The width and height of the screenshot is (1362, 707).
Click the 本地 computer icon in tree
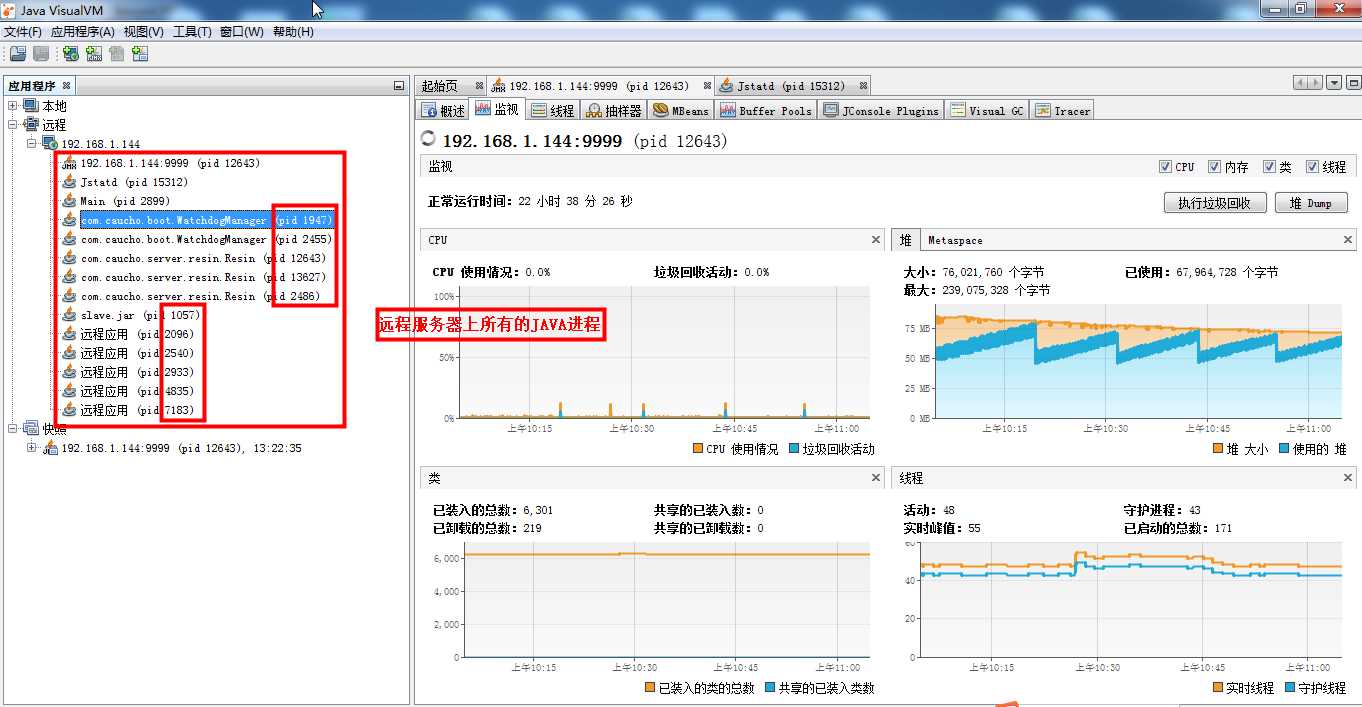[x=31, y=106]
